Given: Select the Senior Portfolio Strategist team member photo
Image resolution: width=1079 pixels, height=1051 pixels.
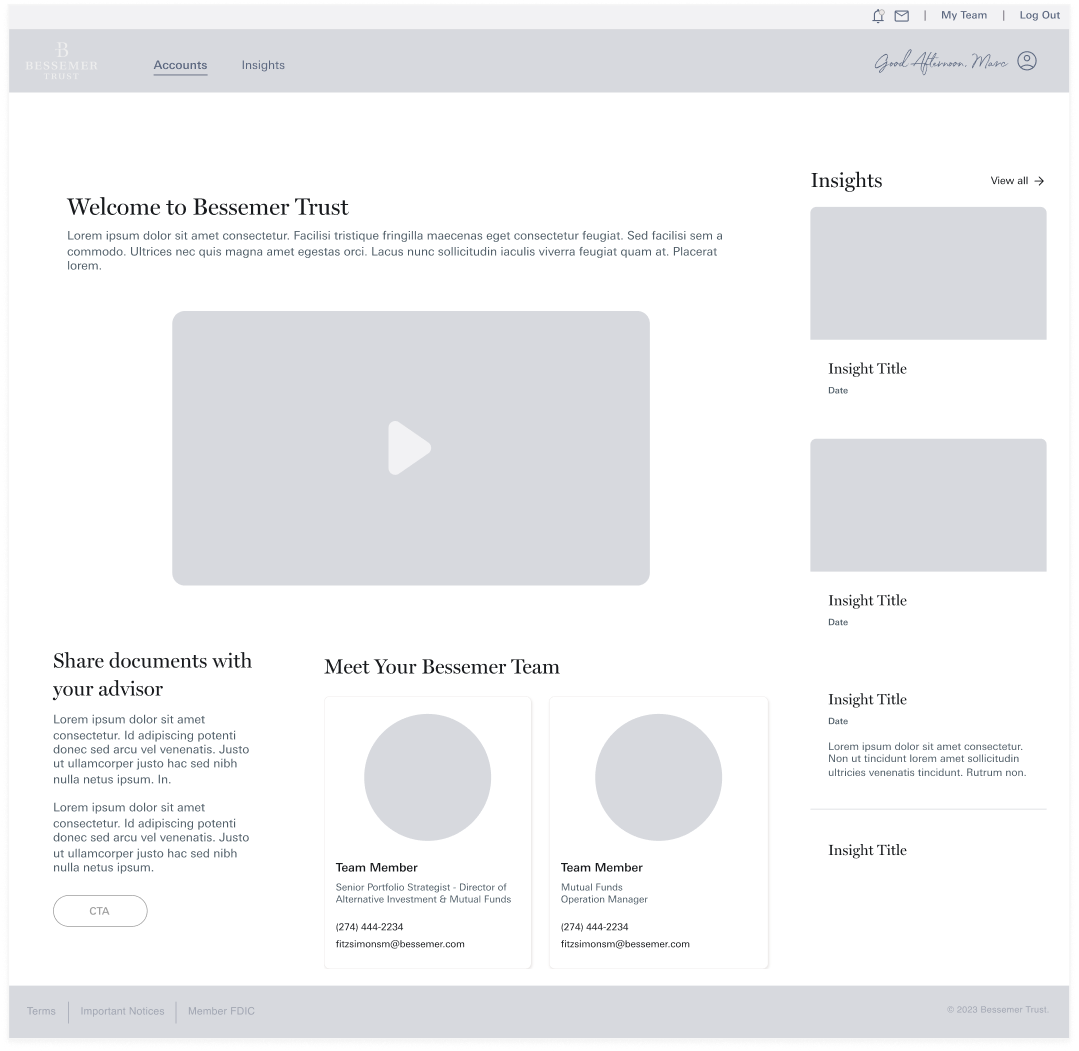Looking at the screenshot, I should click(x=427, y=777).
